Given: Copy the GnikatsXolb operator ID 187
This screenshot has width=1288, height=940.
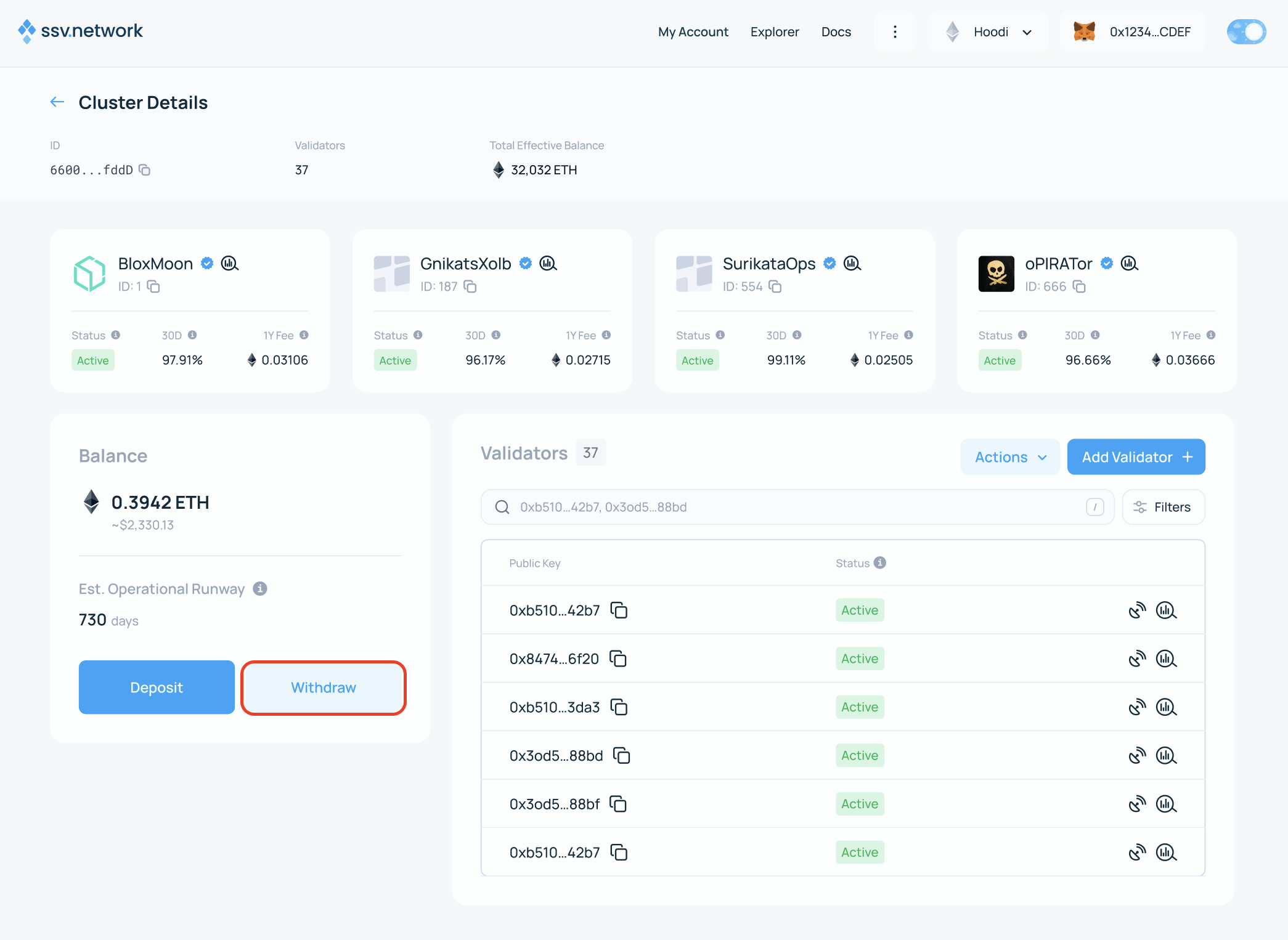Looking at the screenshot, I should (x=470, y=286).
